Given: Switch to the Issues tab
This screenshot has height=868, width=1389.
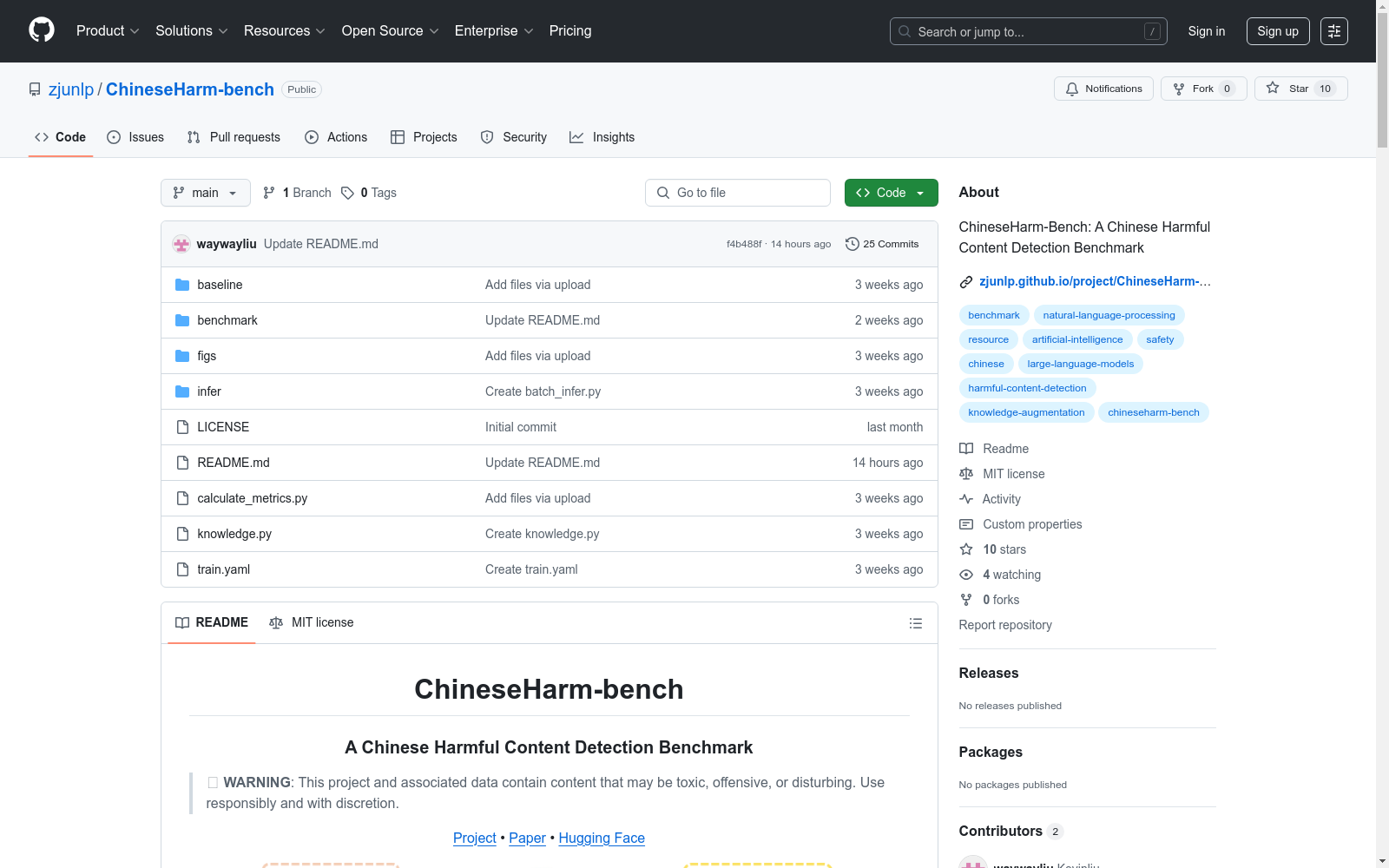Looking at the screenshot, I should [x=135, y=137].
